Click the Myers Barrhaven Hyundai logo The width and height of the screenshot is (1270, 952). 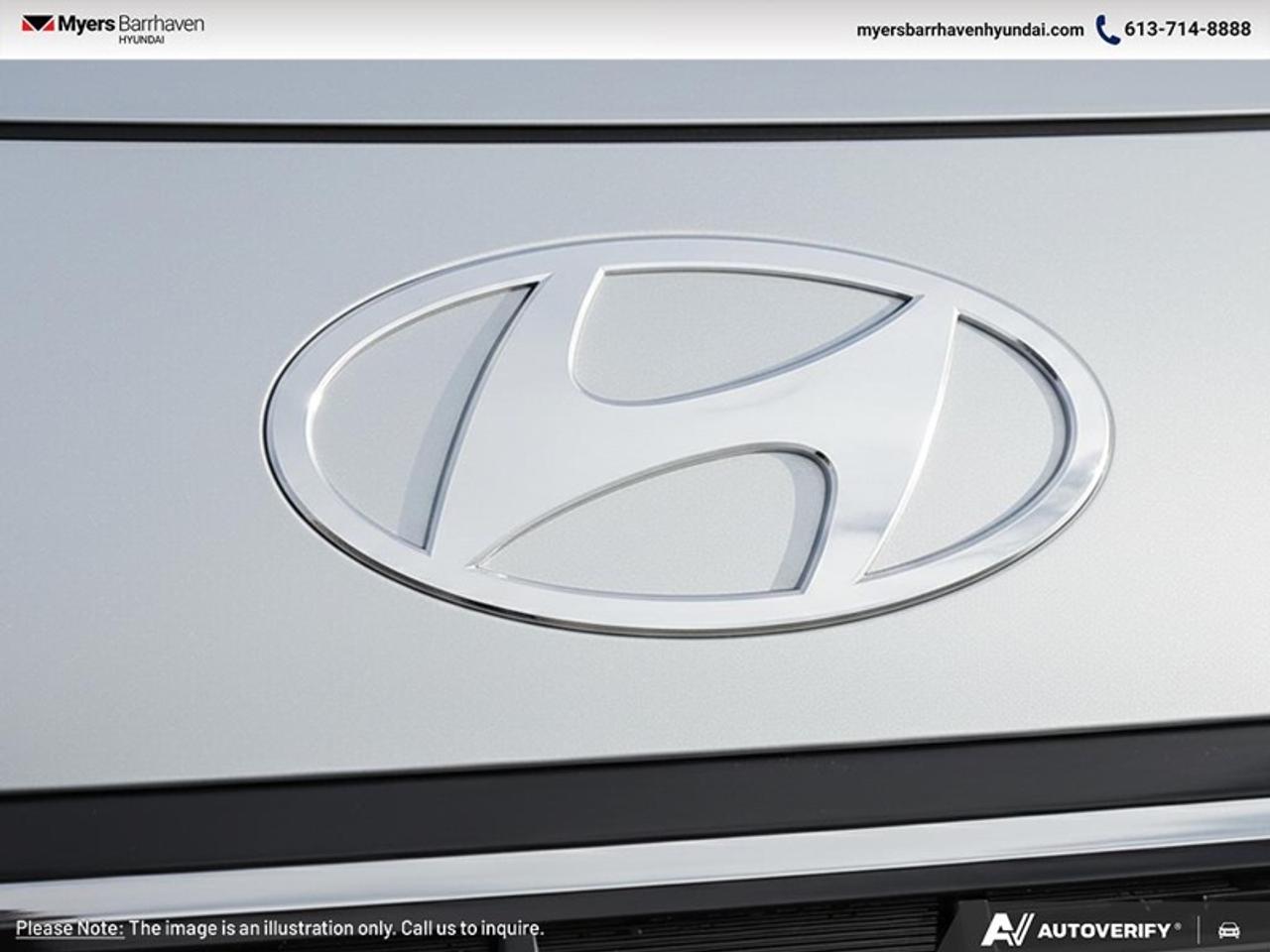point(112,27)
